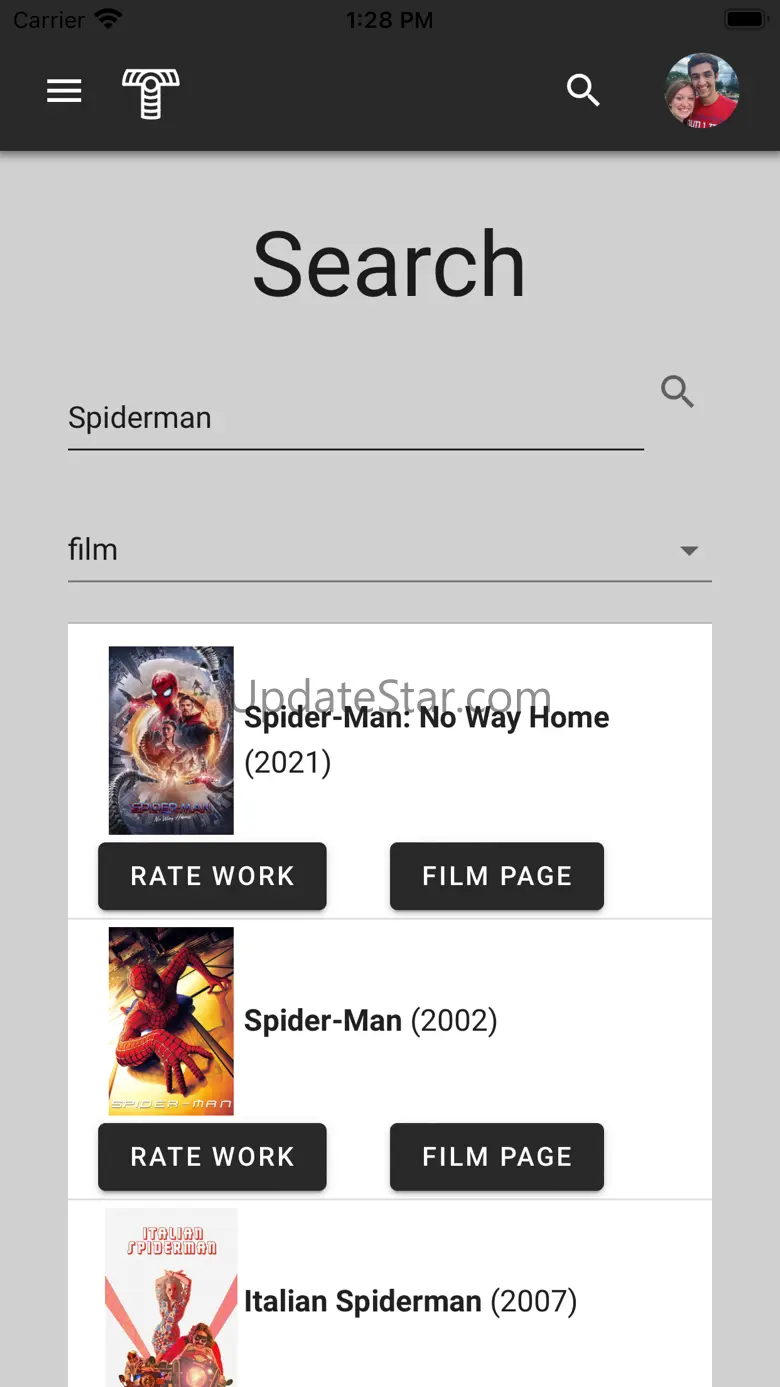Go to Spider-Man (2002) Film Page
Screen dimensions: 780x1387
click(x=497, y=1157)
